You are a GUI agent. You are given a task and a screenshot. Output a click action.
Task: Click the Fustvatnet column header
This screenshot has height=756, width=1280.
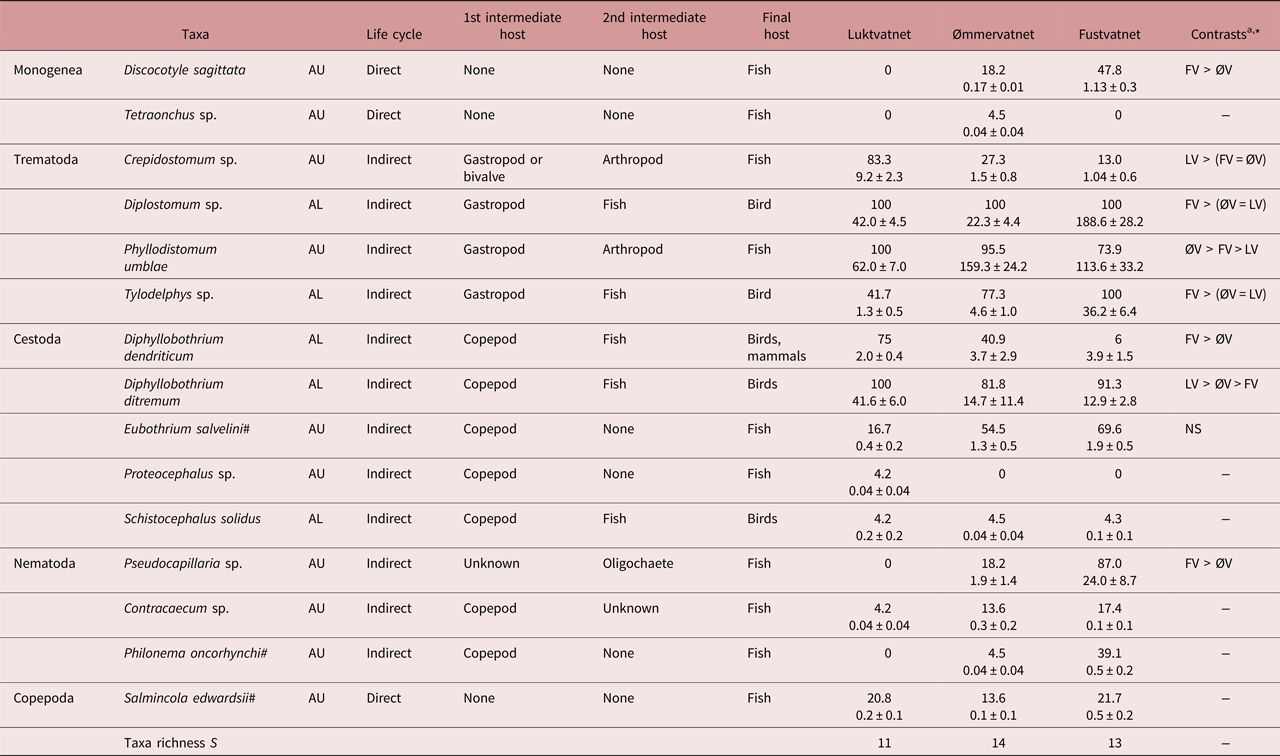1108,34
